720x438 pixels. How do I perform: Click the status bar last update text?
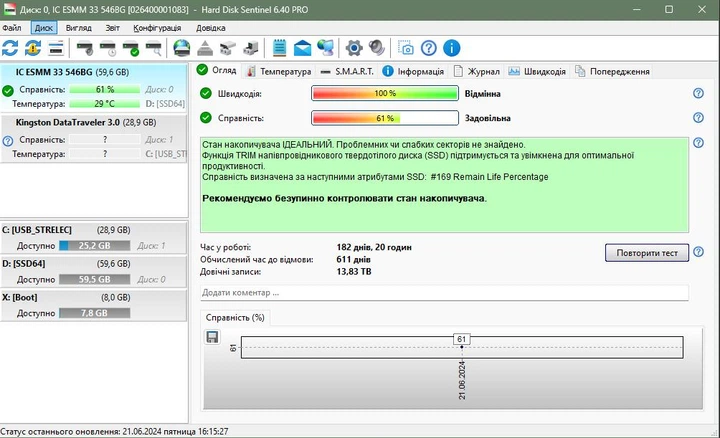click(114, 432)
